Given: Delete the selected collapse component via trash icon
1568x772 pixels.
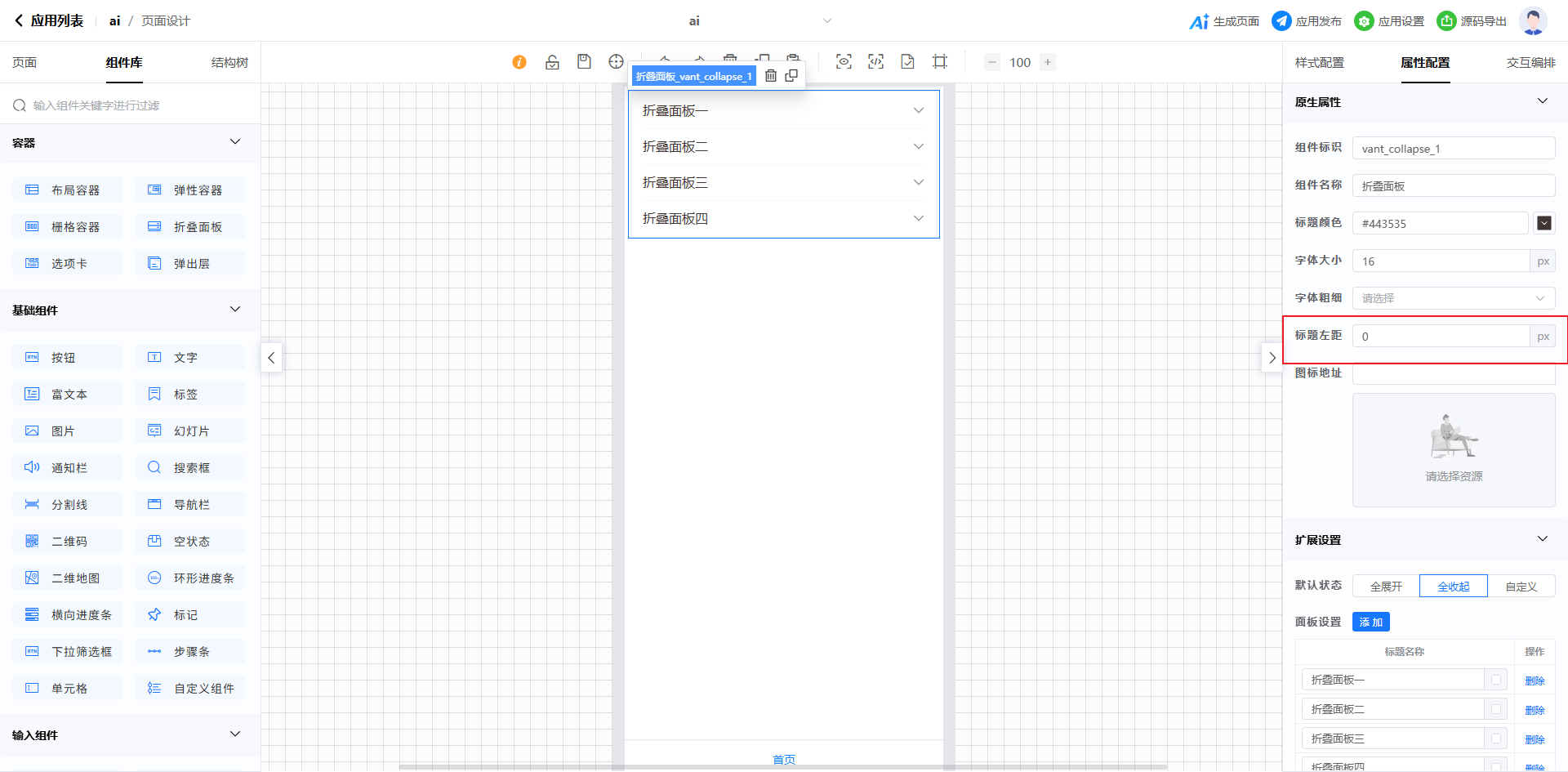Looking at the screenshot, I should point(770,76).
